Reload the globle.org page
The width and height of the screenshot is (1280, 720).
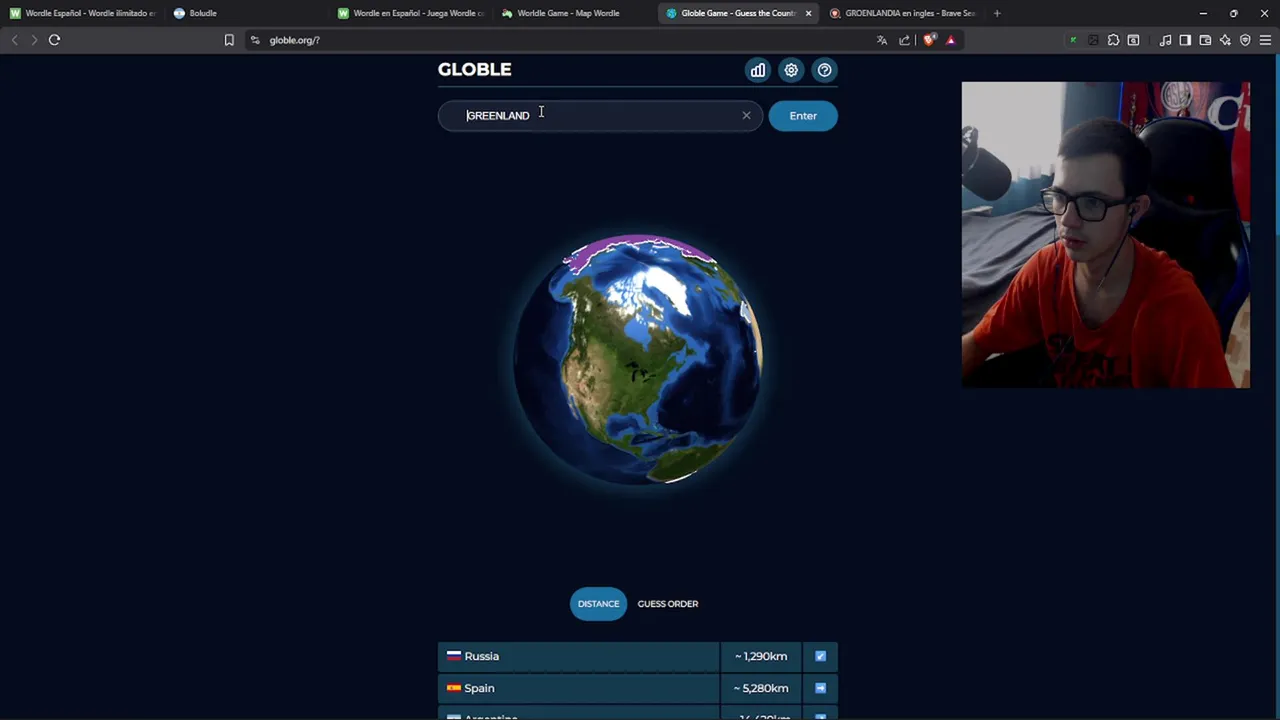[x=54, y=40]
